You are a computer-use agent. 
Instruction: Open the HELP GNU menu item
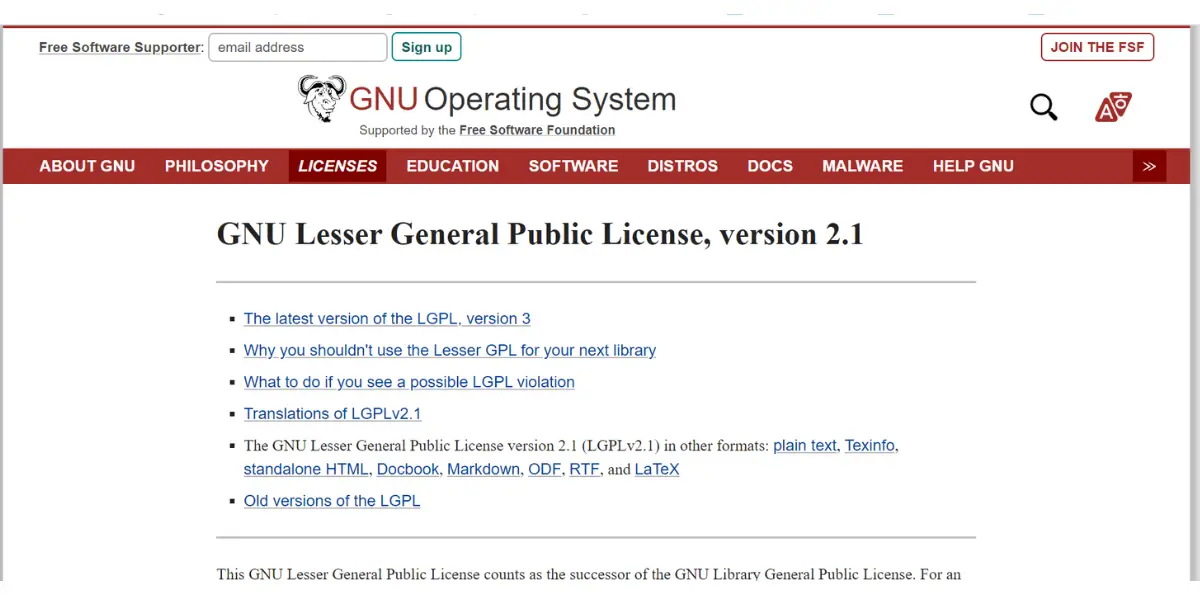point(973,166)
